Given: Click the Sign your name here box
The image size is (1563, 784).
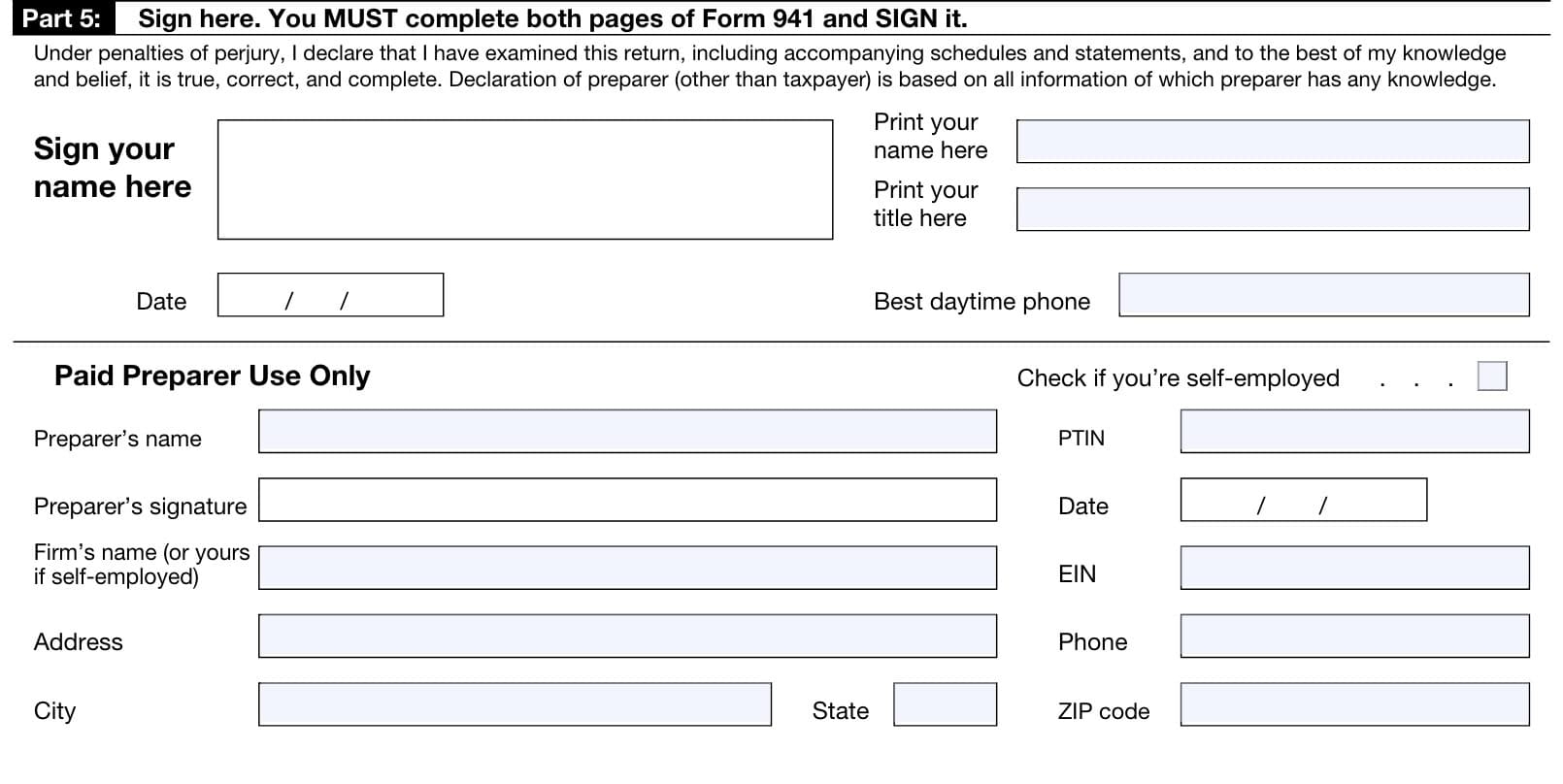Looking at the screenshot, I should (524, 180).
